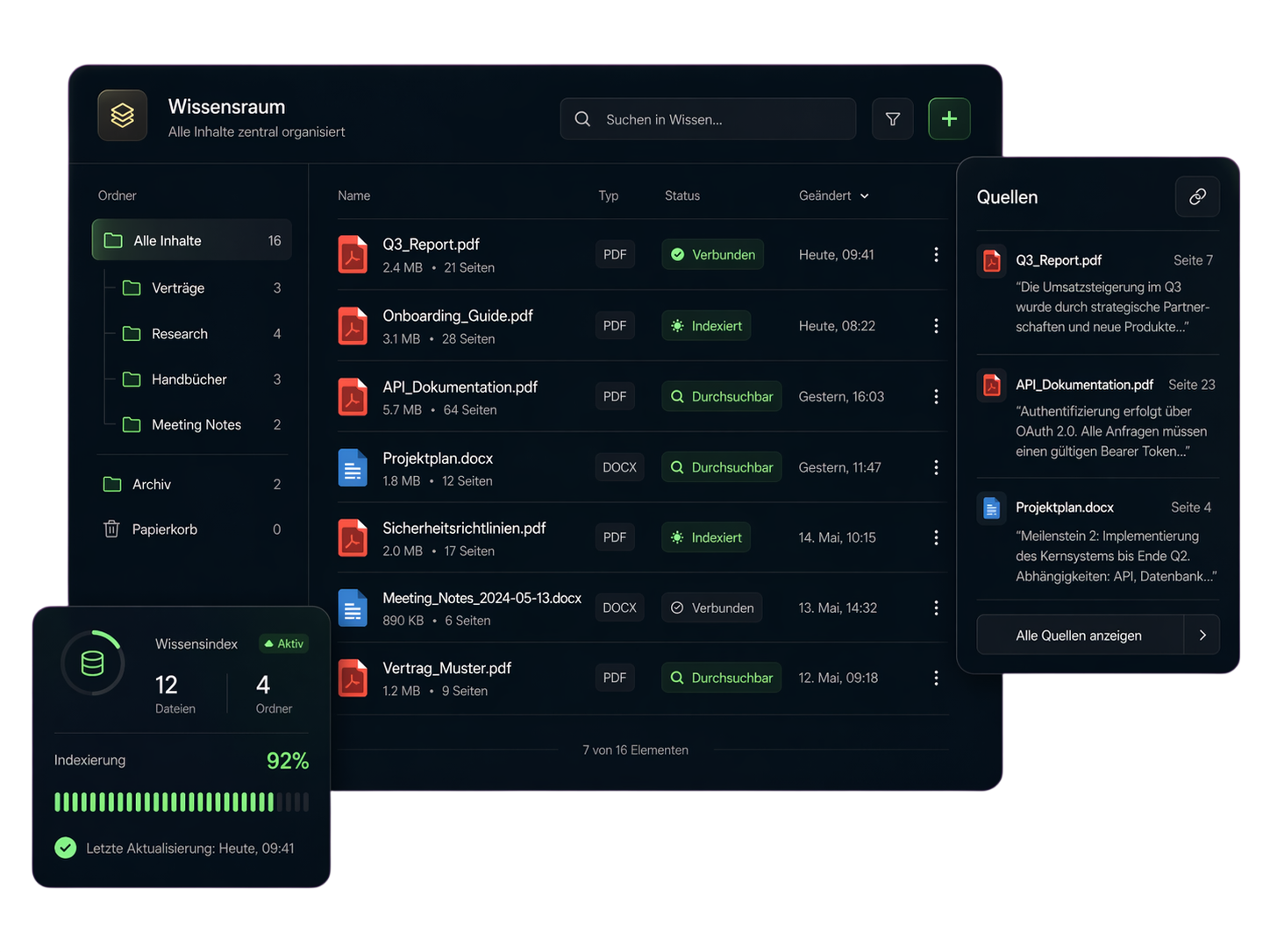Click the Wissensraum stacked layers logo
Image resolution: width=1270 pixels, height=952 pixels.
[123, 116]
